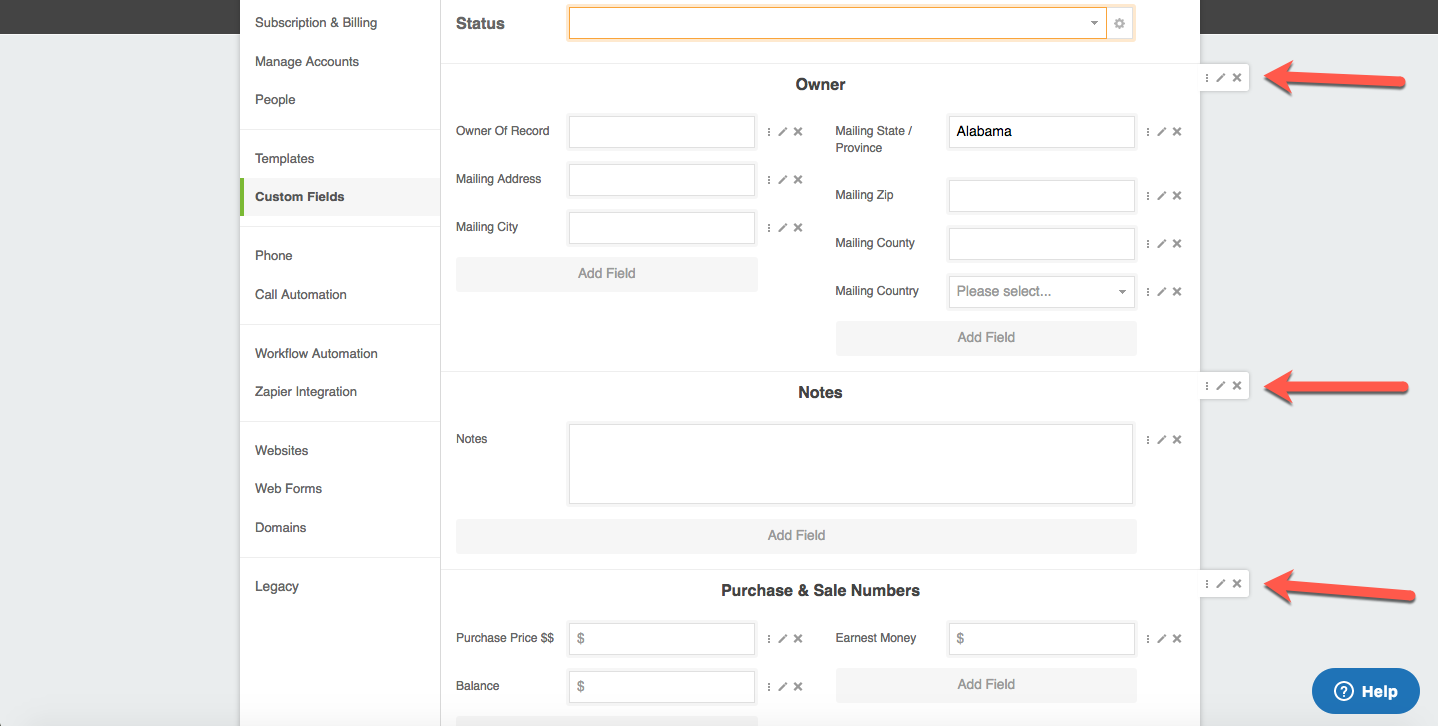
Task: Edit the Mailing Zip field
Action: point(1162,196)
